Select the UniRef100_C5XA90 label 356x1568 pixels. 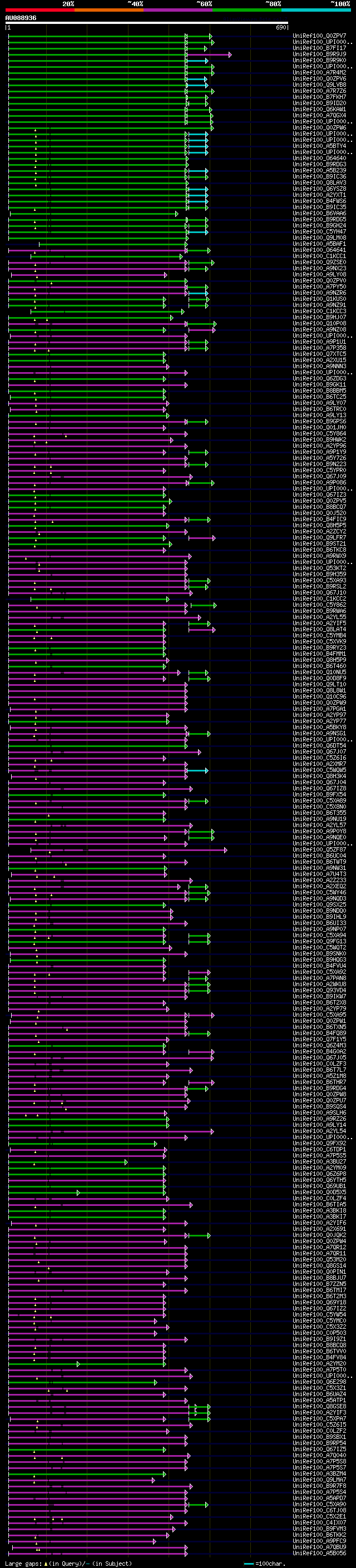click(x=319, y=1504)
